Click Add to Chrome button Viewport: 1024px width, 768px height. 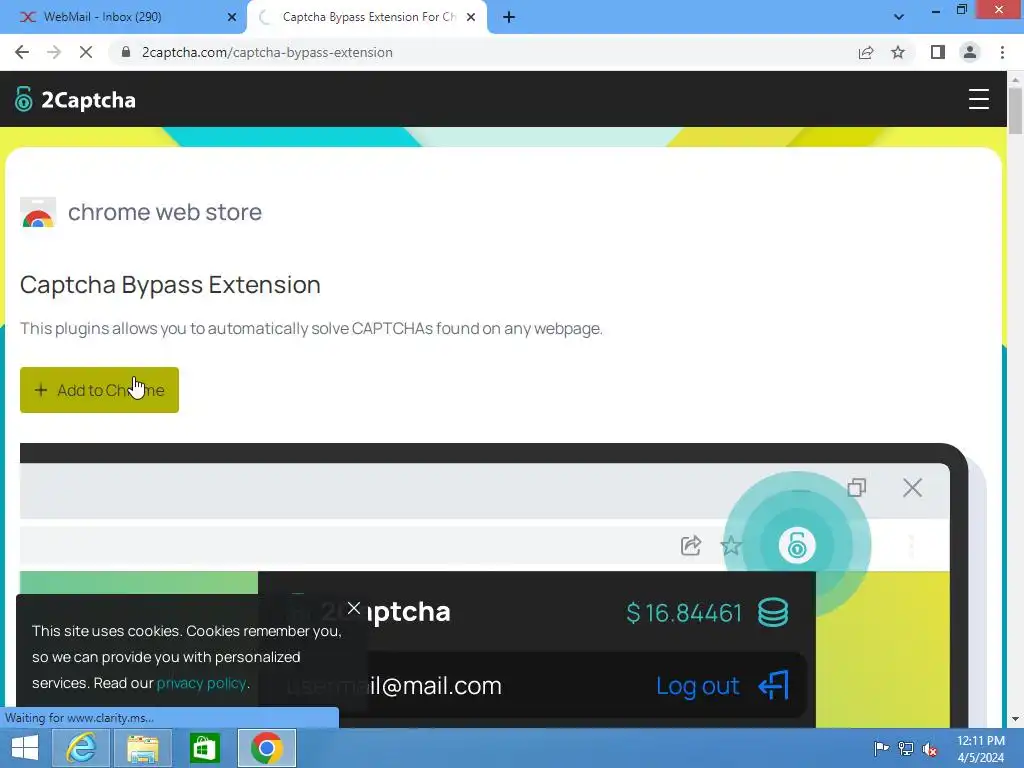(x=99, y=390)
